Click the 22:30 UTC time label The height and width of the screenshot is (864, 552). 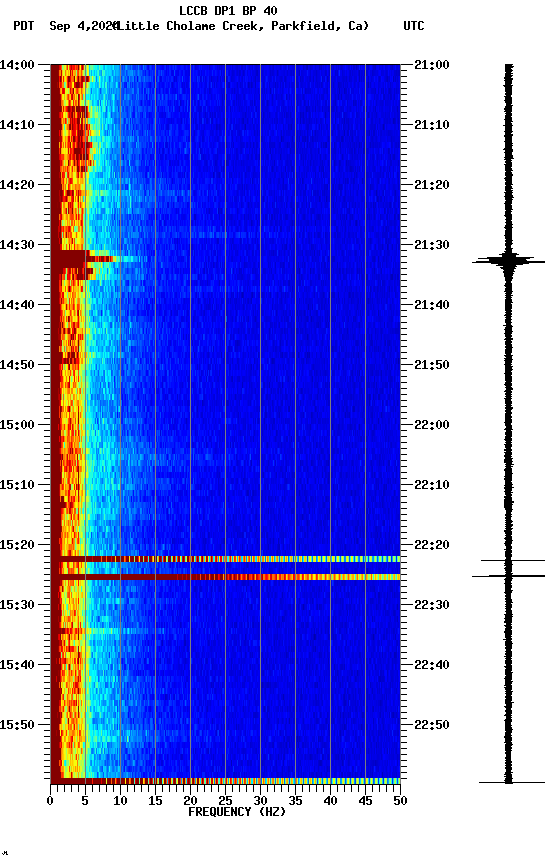coord(432,605)
